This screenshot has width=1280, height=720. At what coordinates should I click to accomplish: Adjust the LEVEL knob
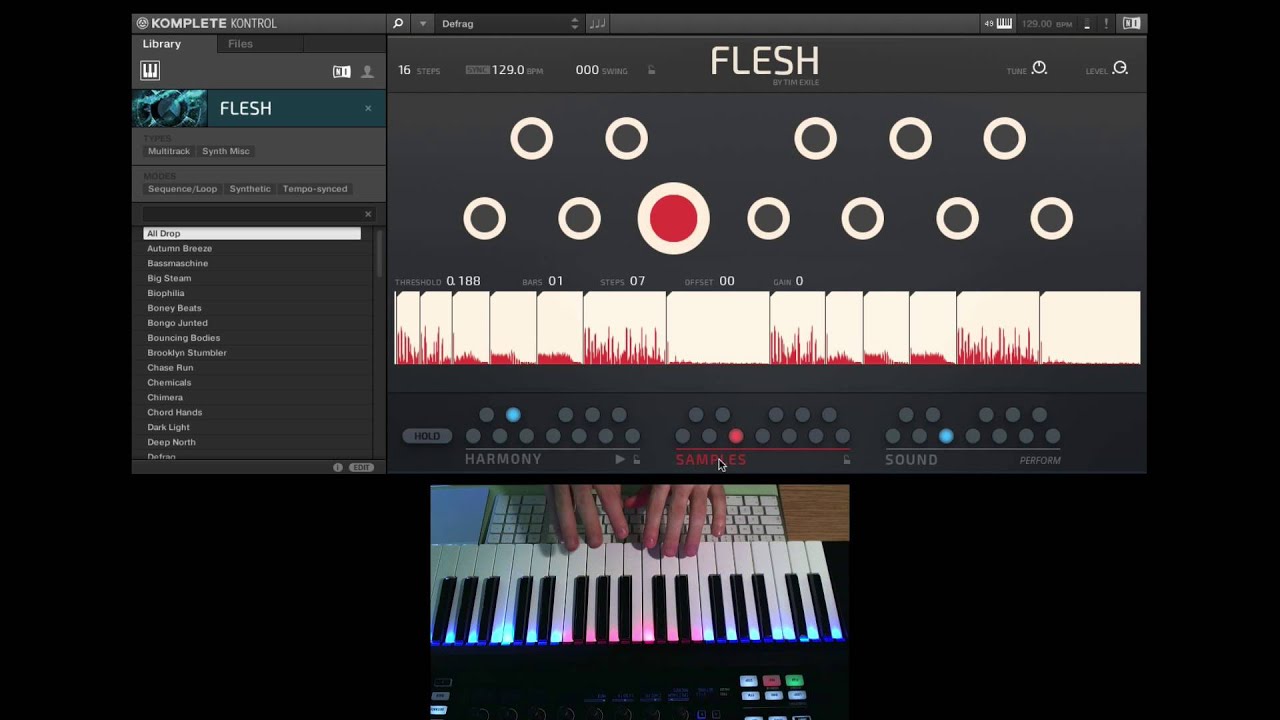point(1120,68)
